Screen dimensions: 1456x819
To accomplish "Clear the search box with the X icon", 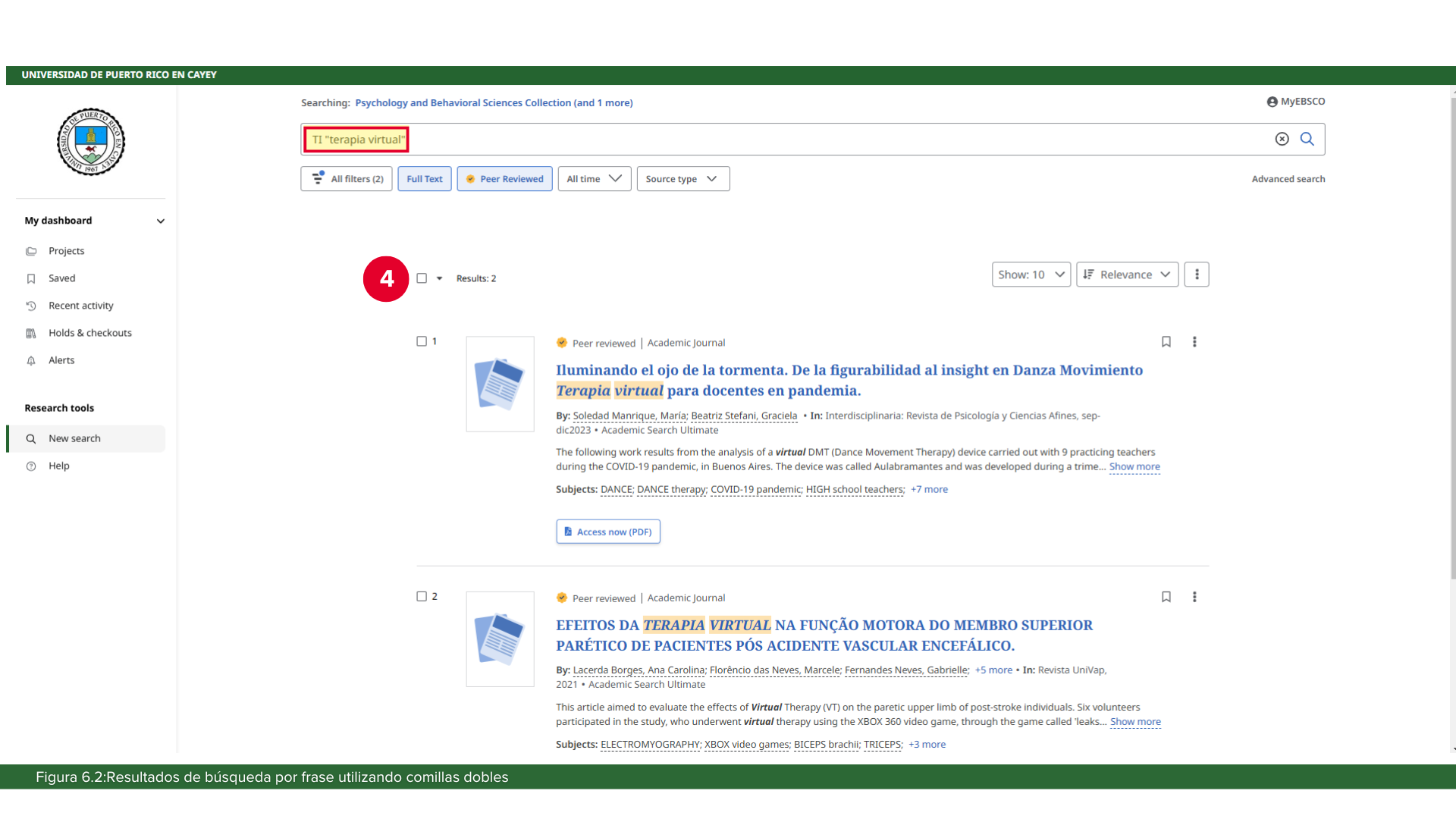I will coord(1282,139).
